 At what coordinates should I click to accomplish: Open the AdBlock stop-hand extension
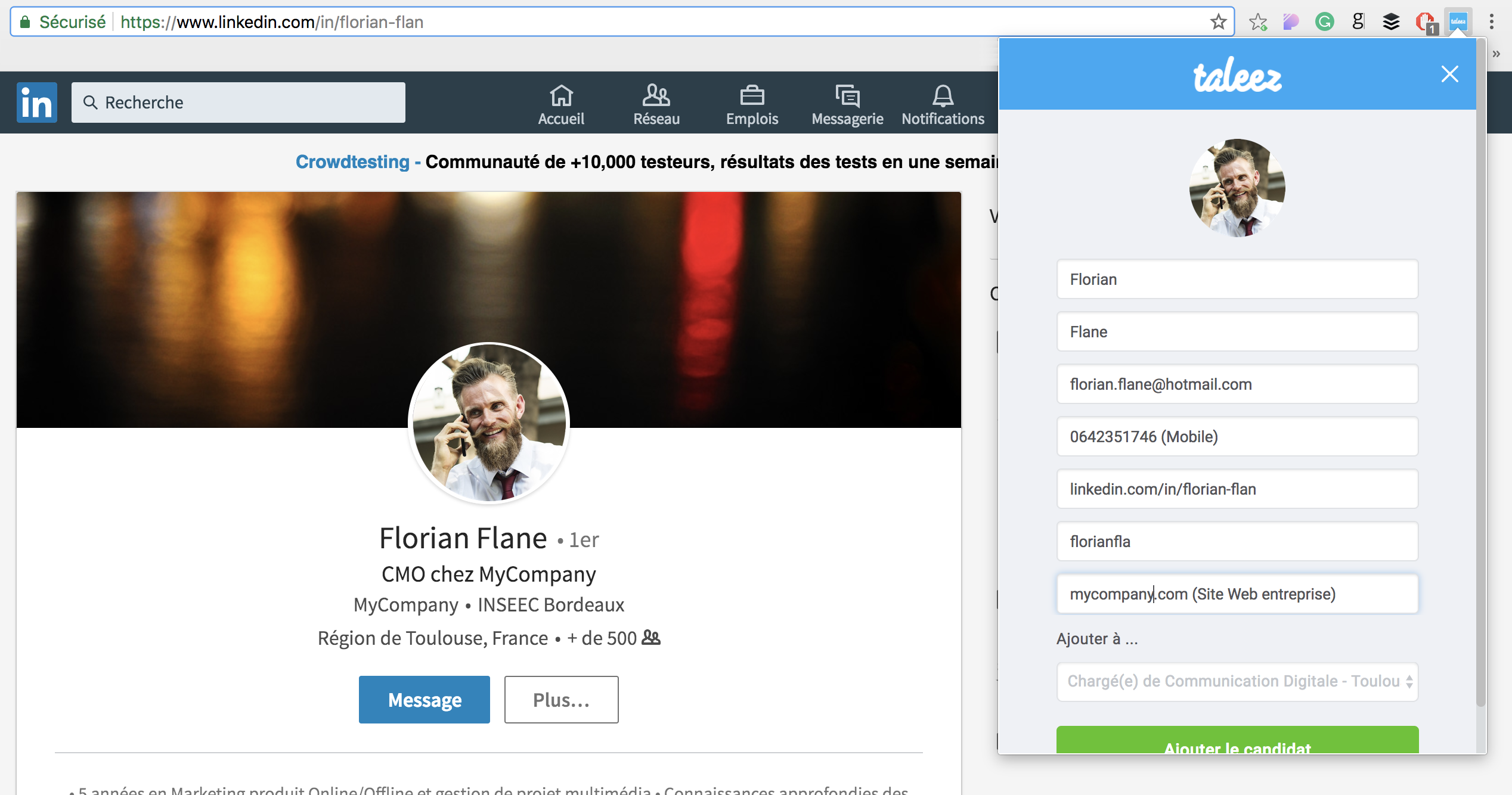click(x=1426, y=22)
